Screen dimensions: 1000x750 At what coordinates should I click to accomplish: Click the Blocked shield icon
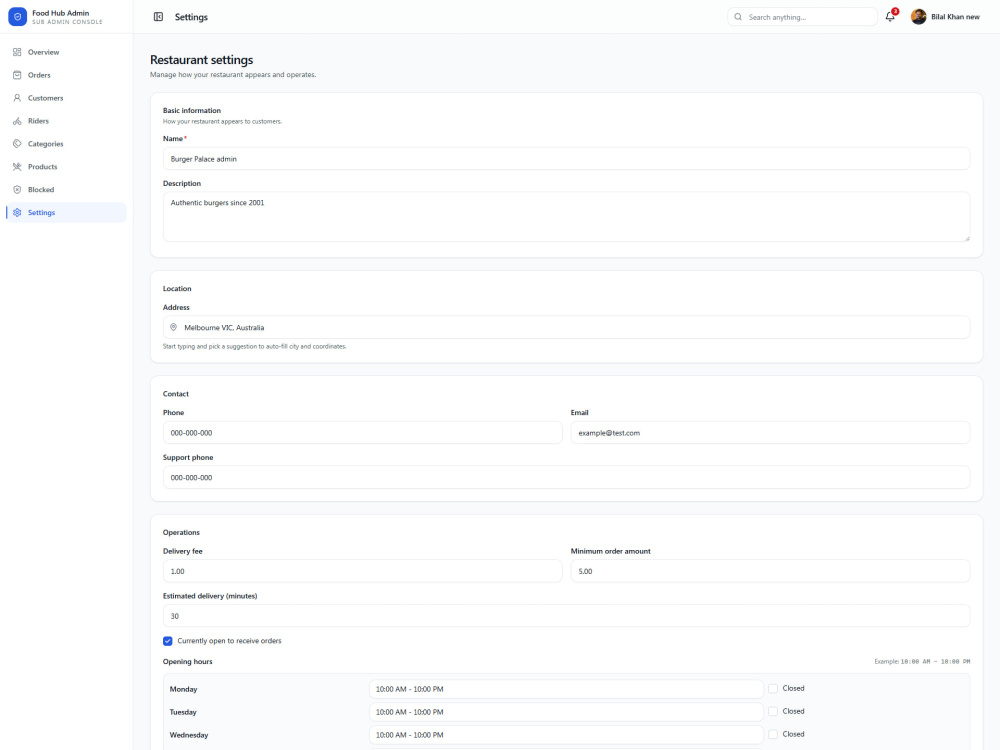click(17, 189)
